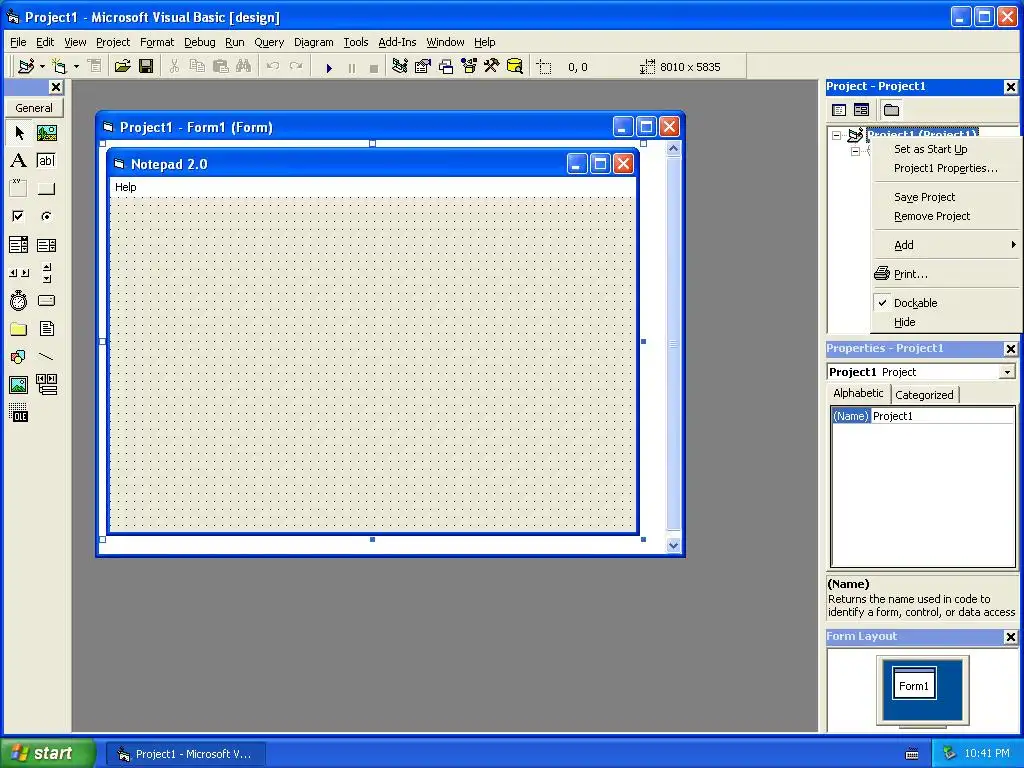1024x768 pixels.
Task: Select the TextBox control tool
Action: pos(46,161)
